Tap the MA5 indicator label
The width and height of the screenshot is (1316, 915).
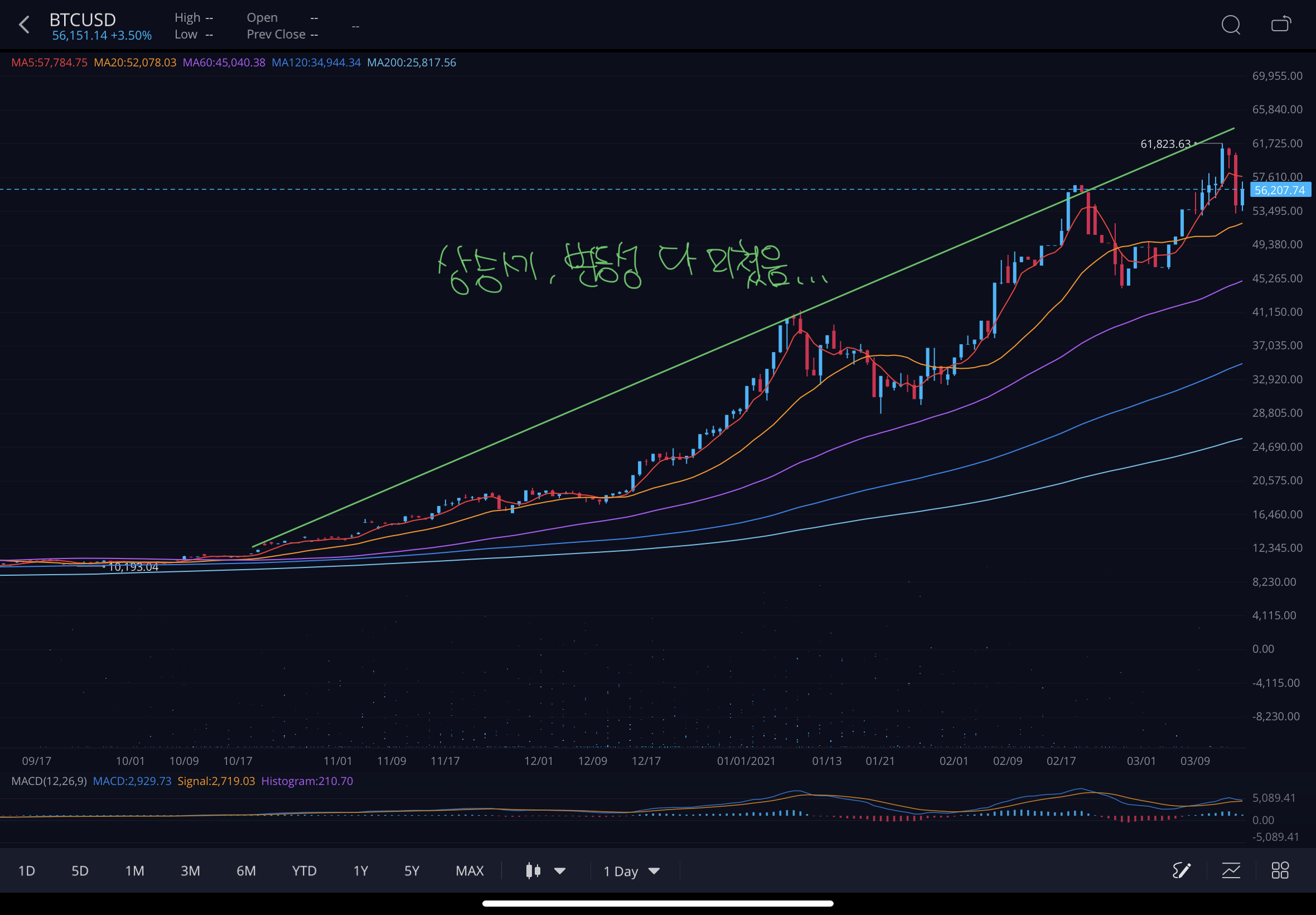point(49,62)
